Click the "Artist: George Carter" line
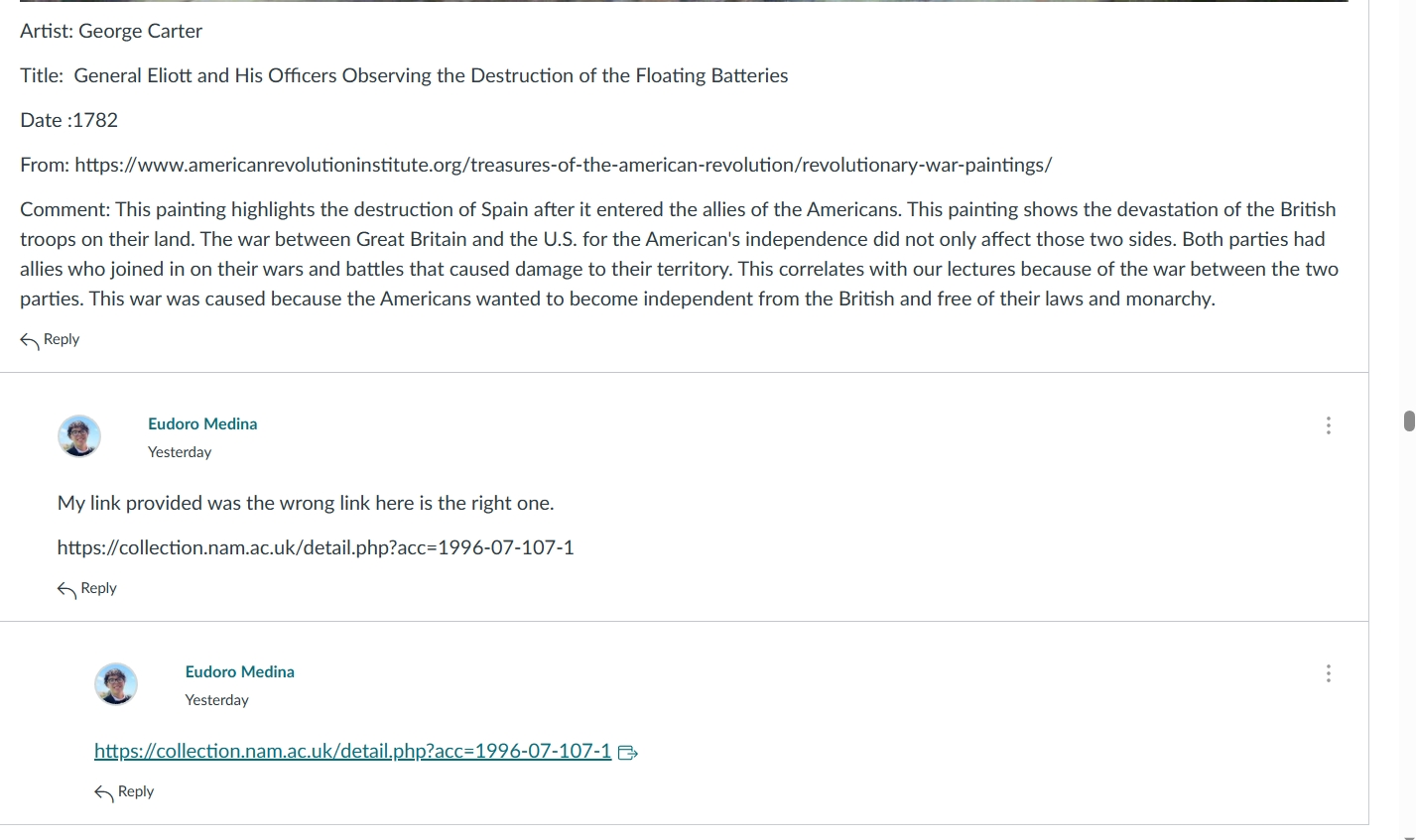Image resolution: width=1416 pixels, height=840 pixels. [111, 31]
